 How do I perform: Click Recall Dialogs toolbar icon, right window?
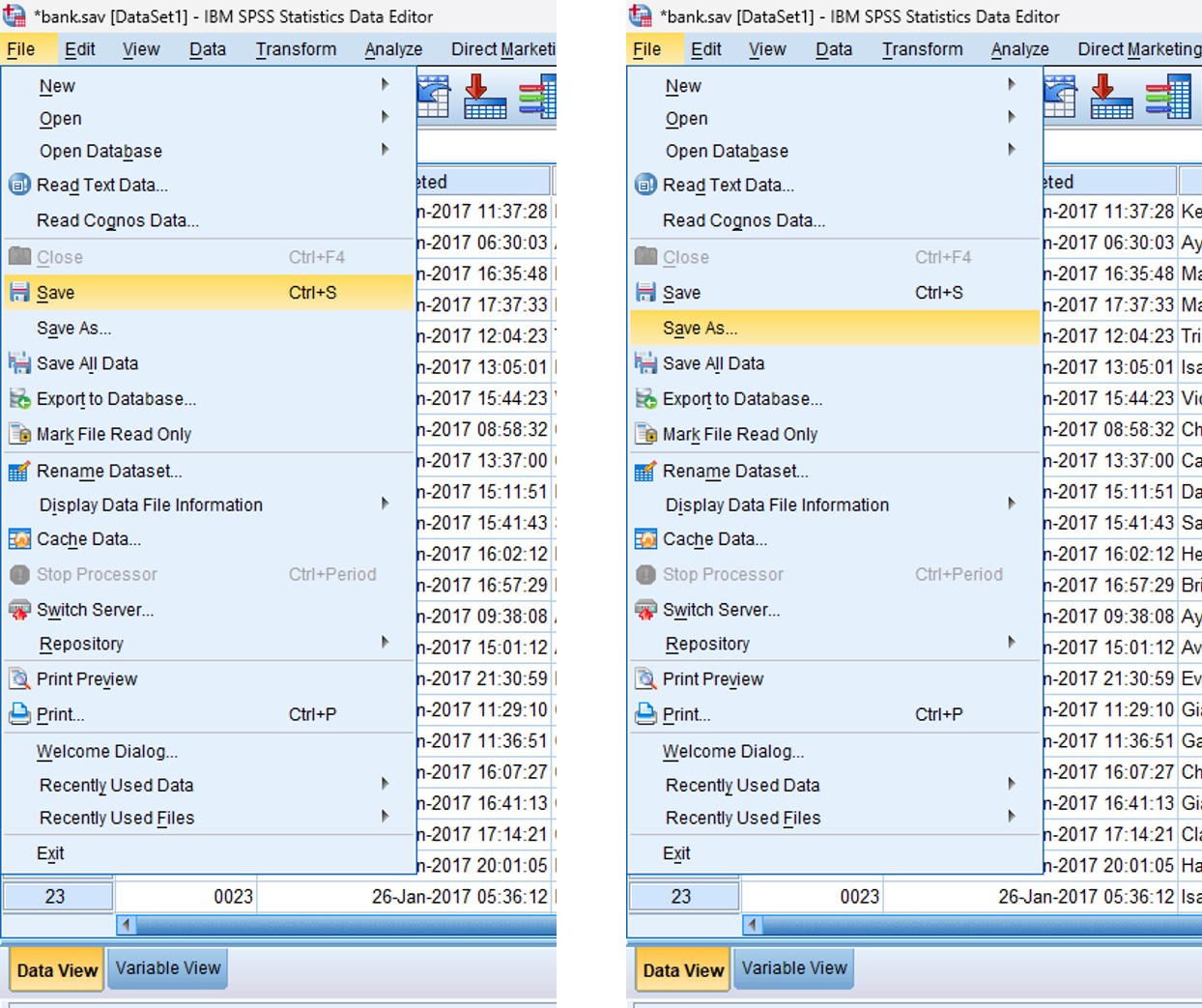1061,98
